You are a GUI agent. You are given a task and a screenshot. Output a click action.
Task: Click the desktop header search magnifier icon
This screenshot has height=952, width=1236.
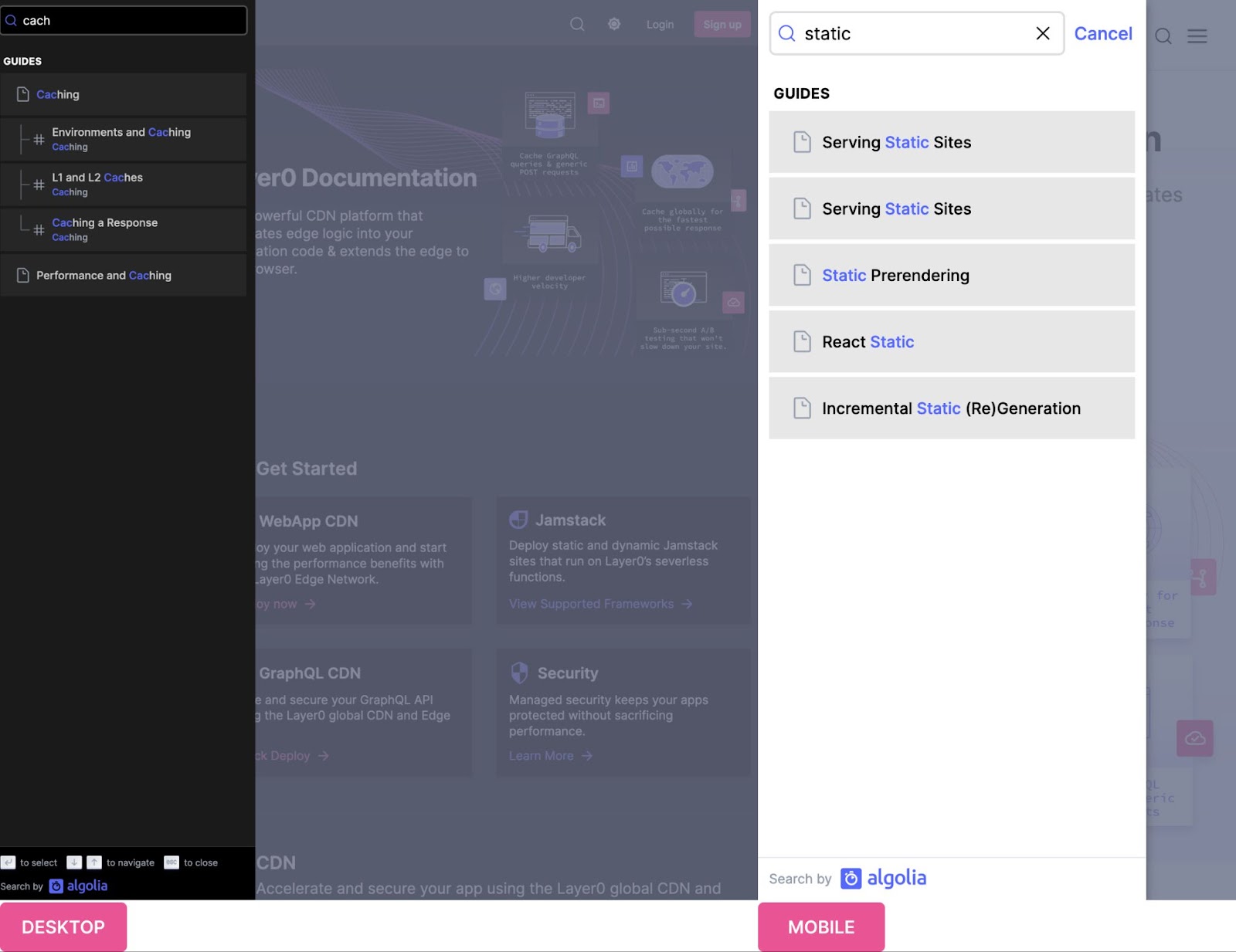pos(577,24)
